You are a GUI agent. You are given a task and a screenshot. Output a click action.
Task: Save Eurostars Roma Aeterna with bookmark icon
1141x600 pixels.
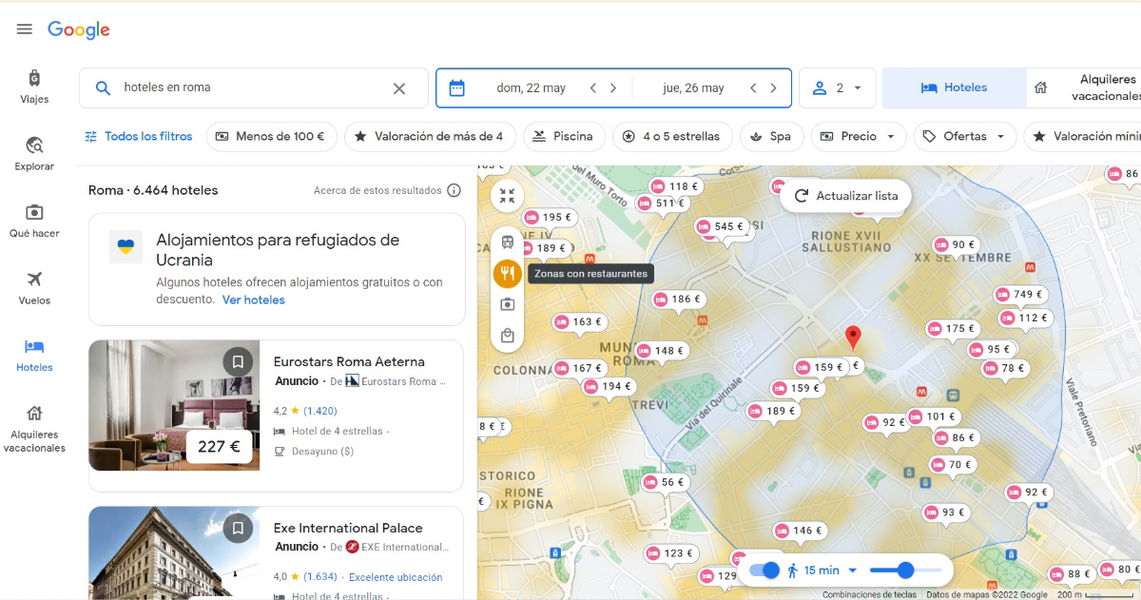click(237, 361)
